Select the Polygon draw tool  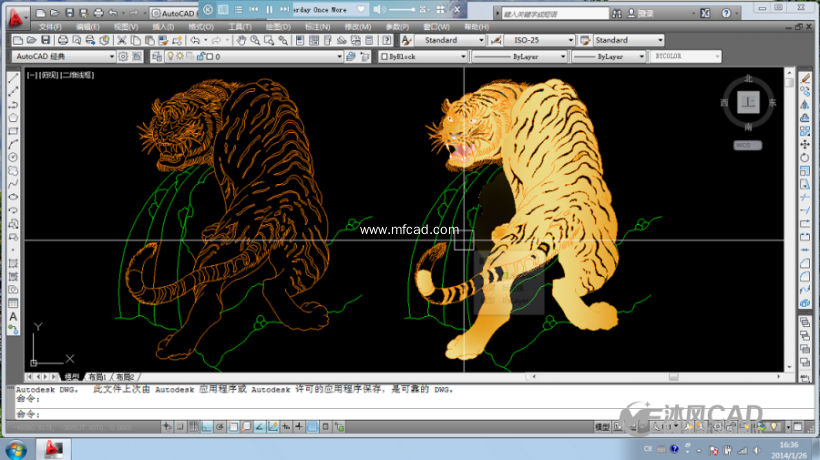click(13, 118)
